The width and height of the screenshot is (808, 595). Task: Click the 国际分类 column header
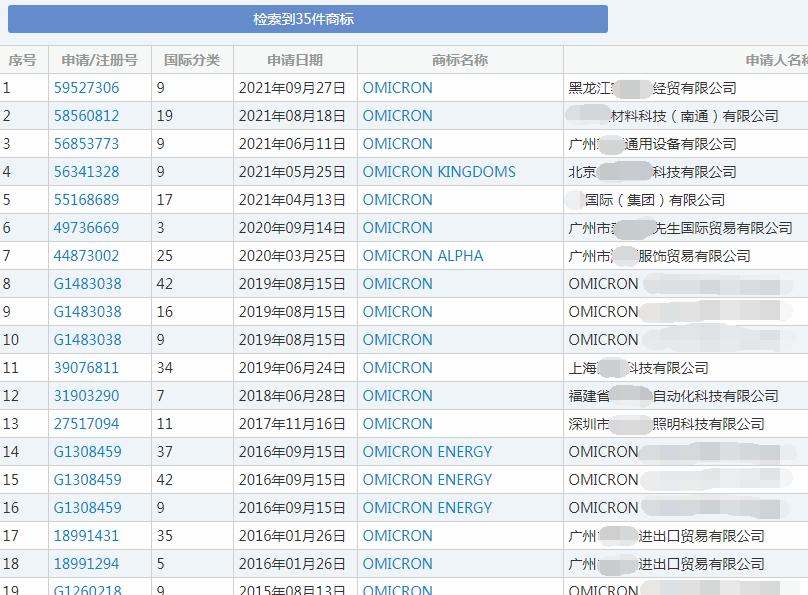coord(193,59)
